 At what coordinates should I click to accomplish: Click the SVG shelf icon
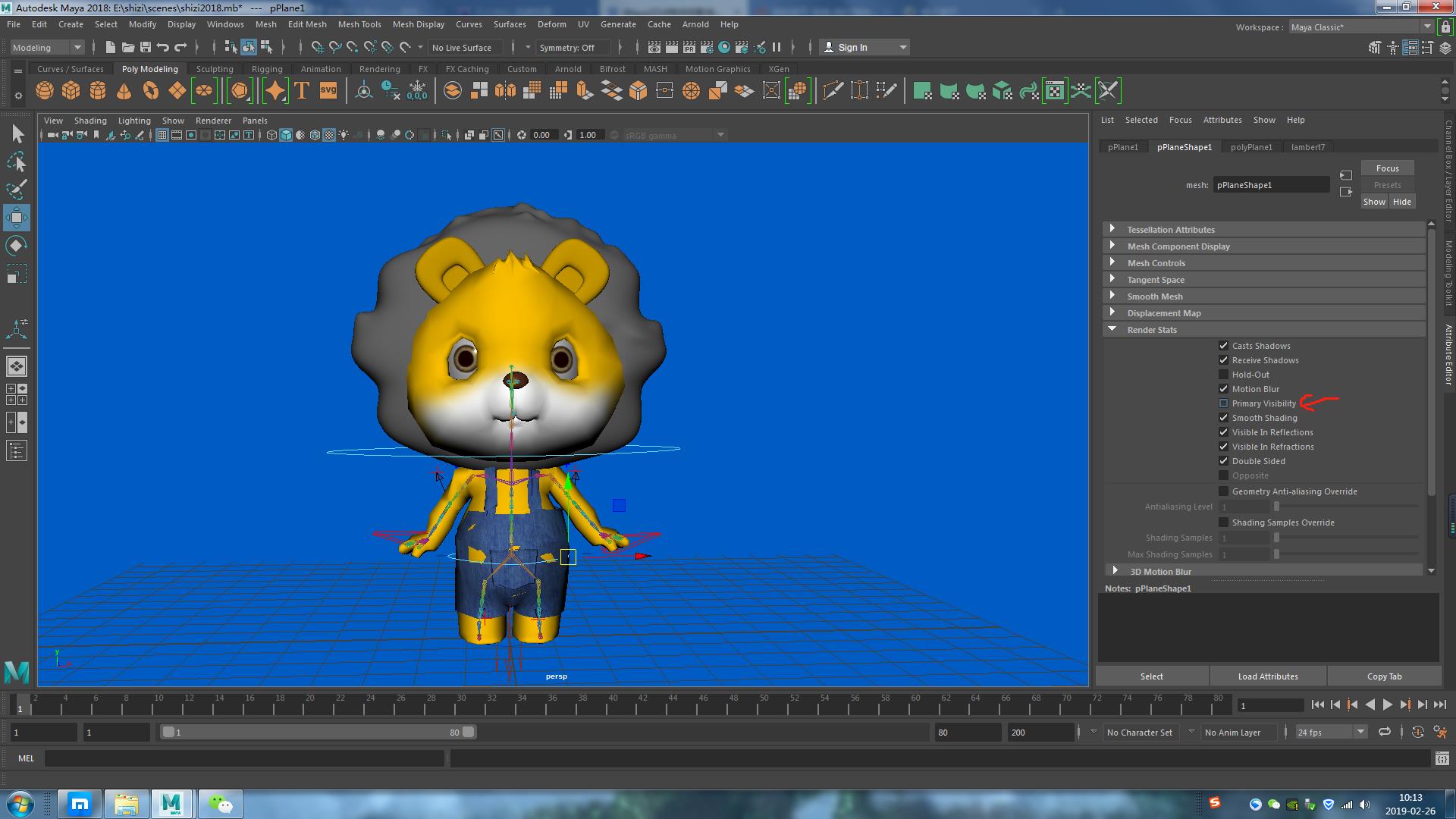coord(328,91)
